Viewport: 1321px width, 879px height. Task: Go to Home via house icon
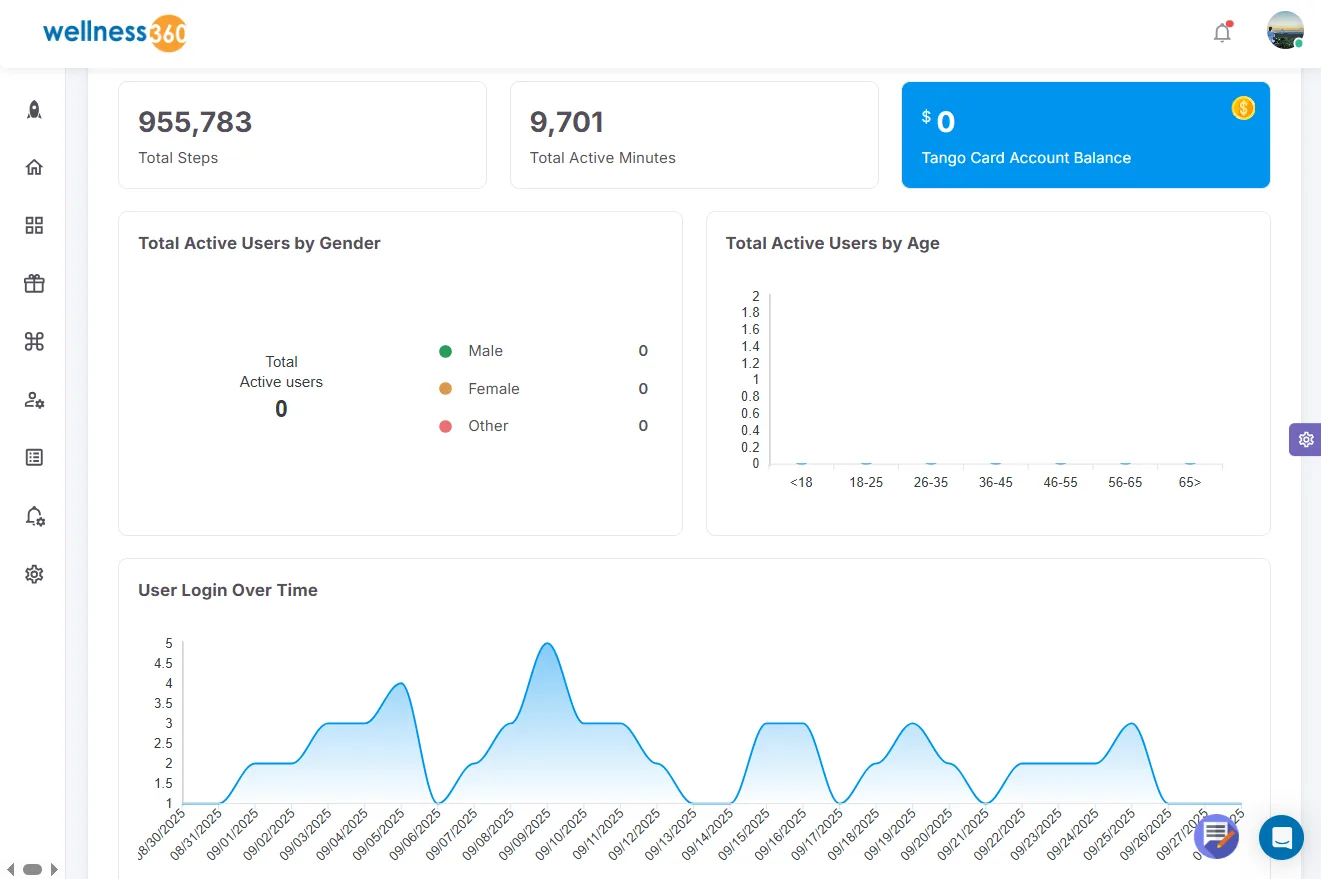tap(34, 167)
